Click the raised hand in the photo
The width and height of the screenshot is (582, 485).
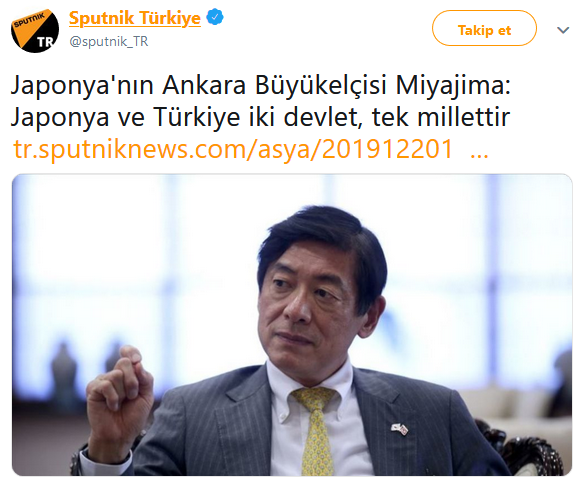(x=119, y=393)
